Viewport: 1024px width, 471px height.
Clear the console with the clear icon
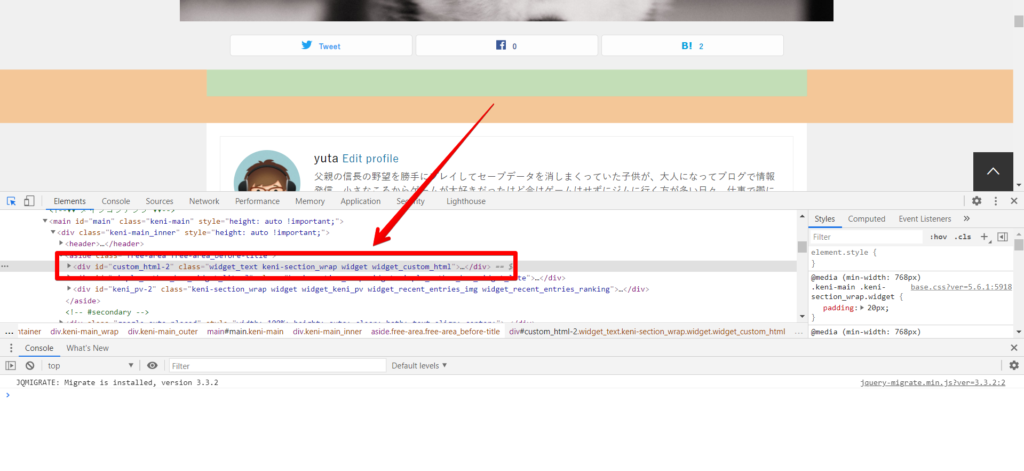30,366
